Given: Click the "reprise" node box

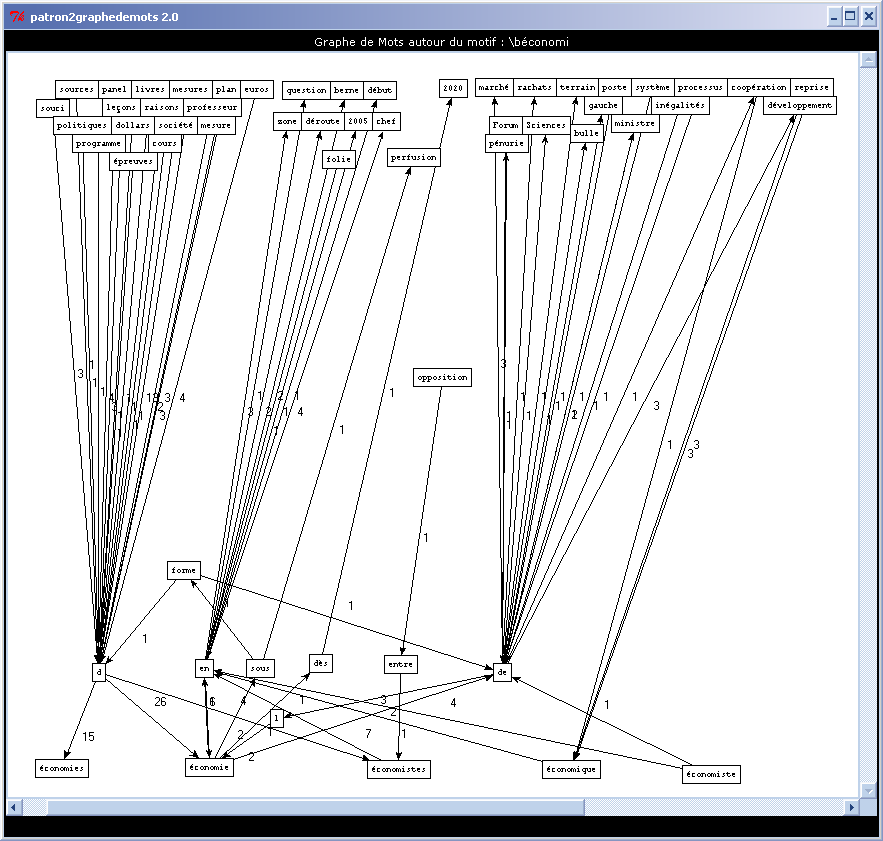Looking at the screenshot, I should pyautogui.click(x=812, y=87).
